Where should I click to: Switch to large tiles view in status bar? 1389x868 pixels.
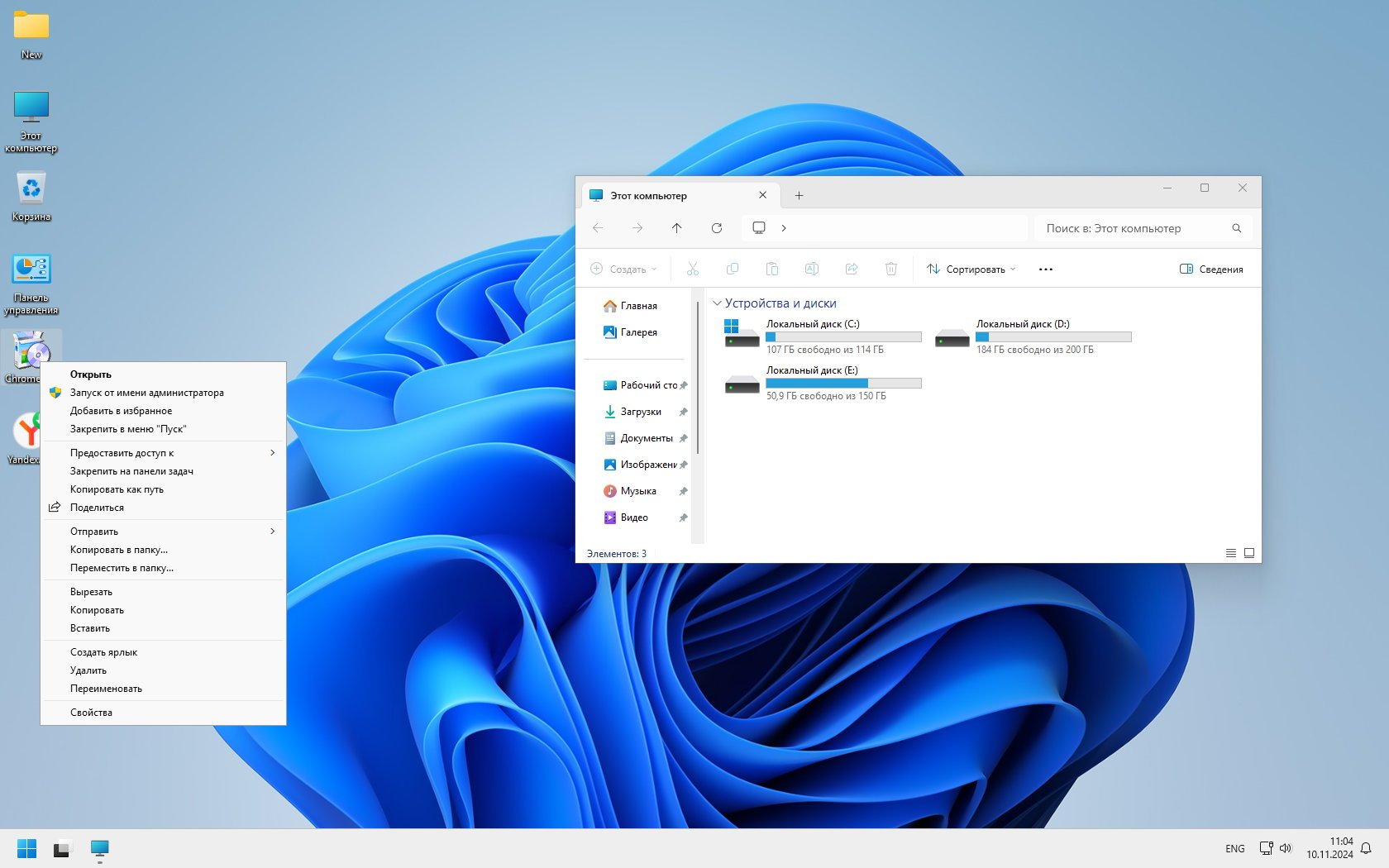click(1249, 553)
